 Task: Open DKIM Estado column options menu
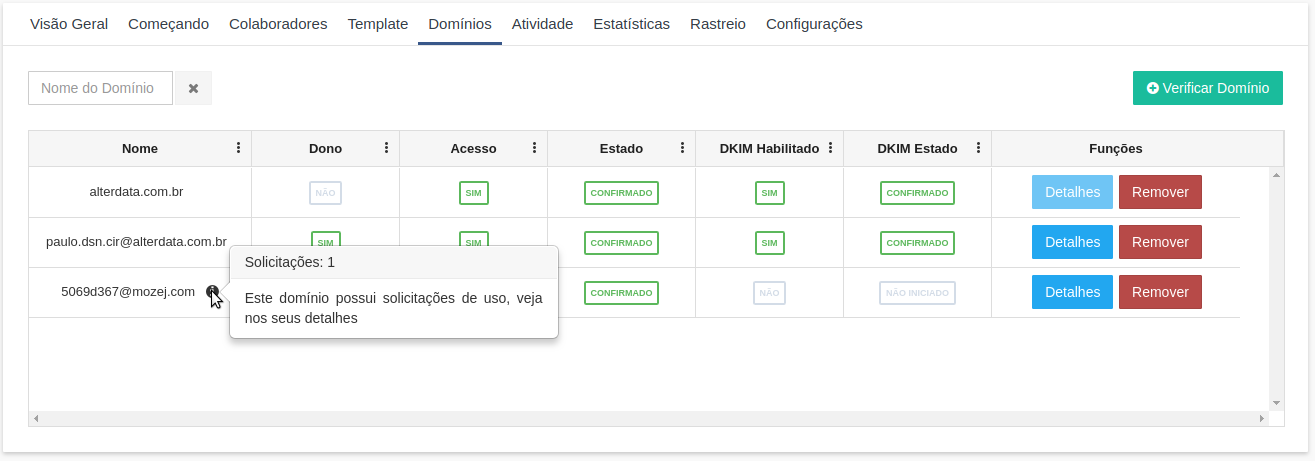(978, 148)
